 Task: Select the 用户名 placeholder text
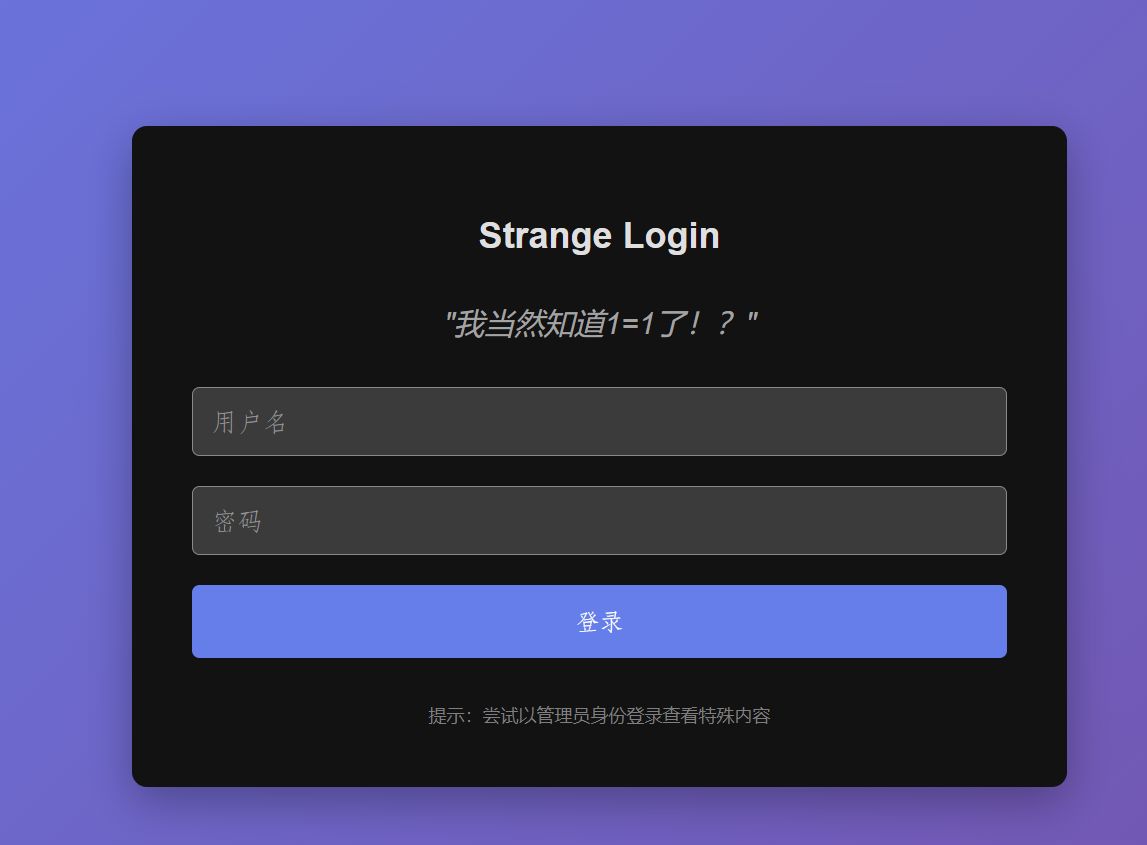(247, 421)
